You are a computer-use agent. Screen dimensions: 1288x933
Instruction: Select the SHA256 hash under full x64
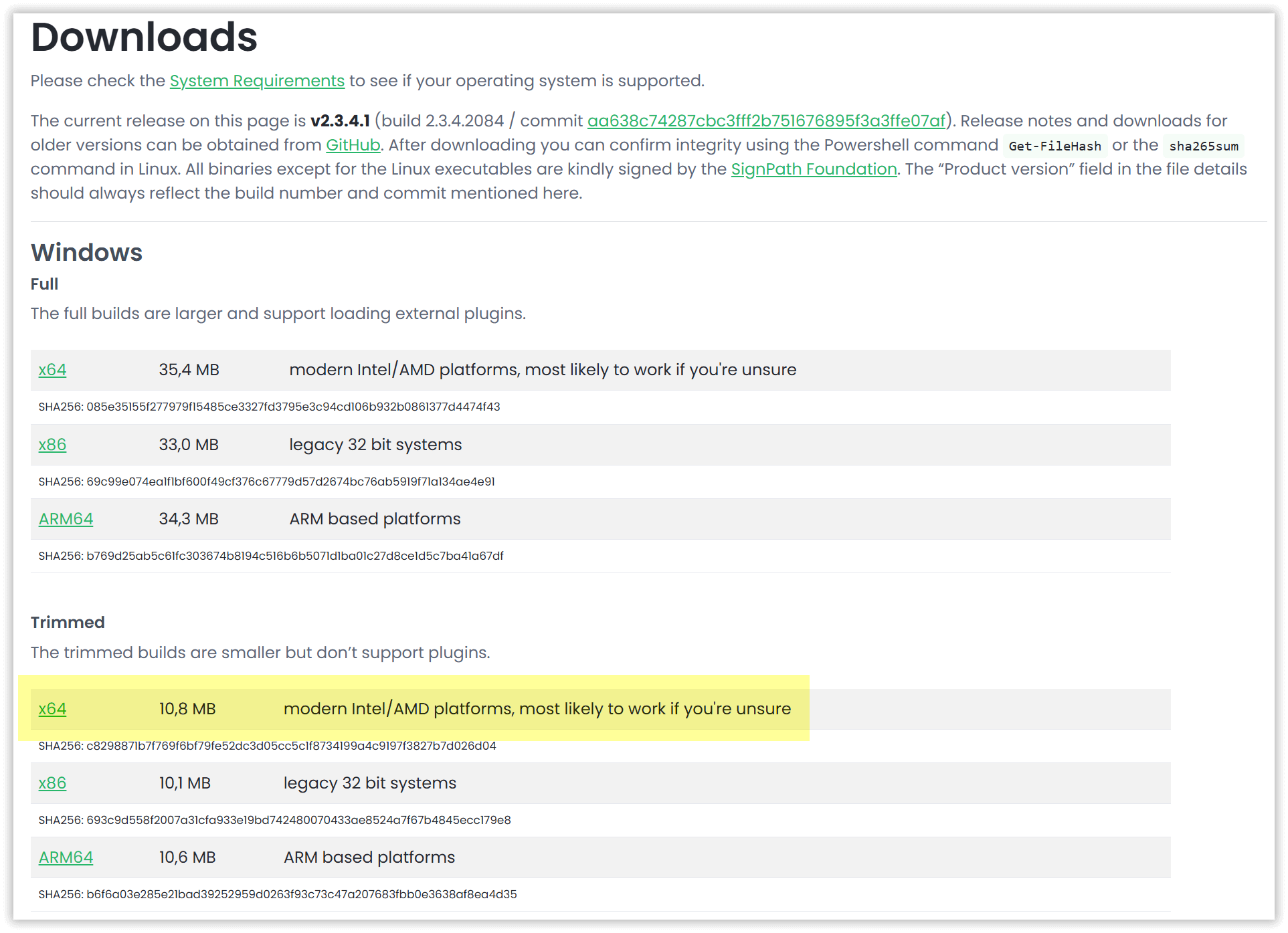click(x=268, y=406)
